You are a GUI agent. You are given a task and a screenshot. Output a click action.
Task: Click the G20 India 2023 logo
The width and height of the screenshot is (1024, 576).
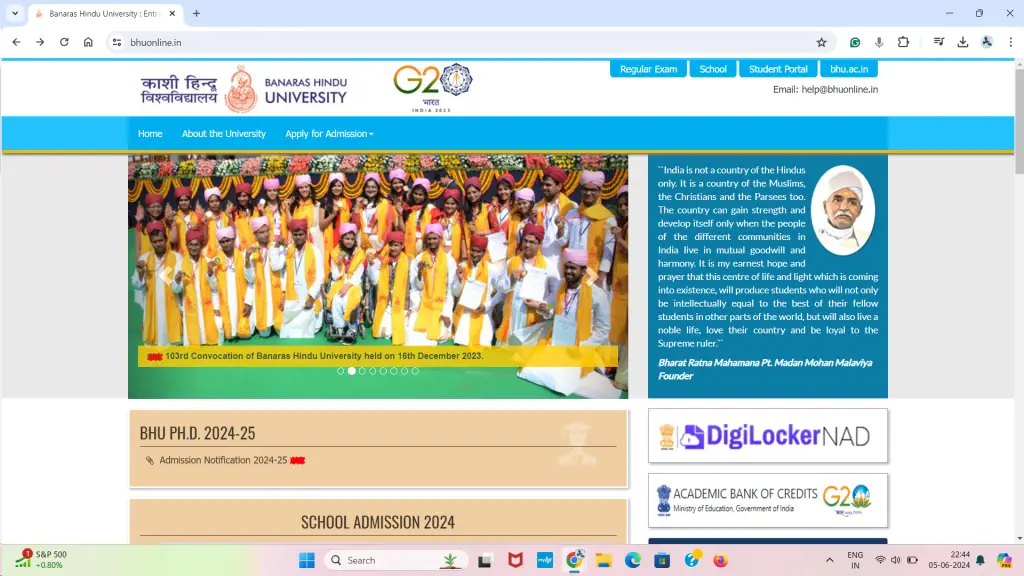pyautogui.click(x=432, y=88)
